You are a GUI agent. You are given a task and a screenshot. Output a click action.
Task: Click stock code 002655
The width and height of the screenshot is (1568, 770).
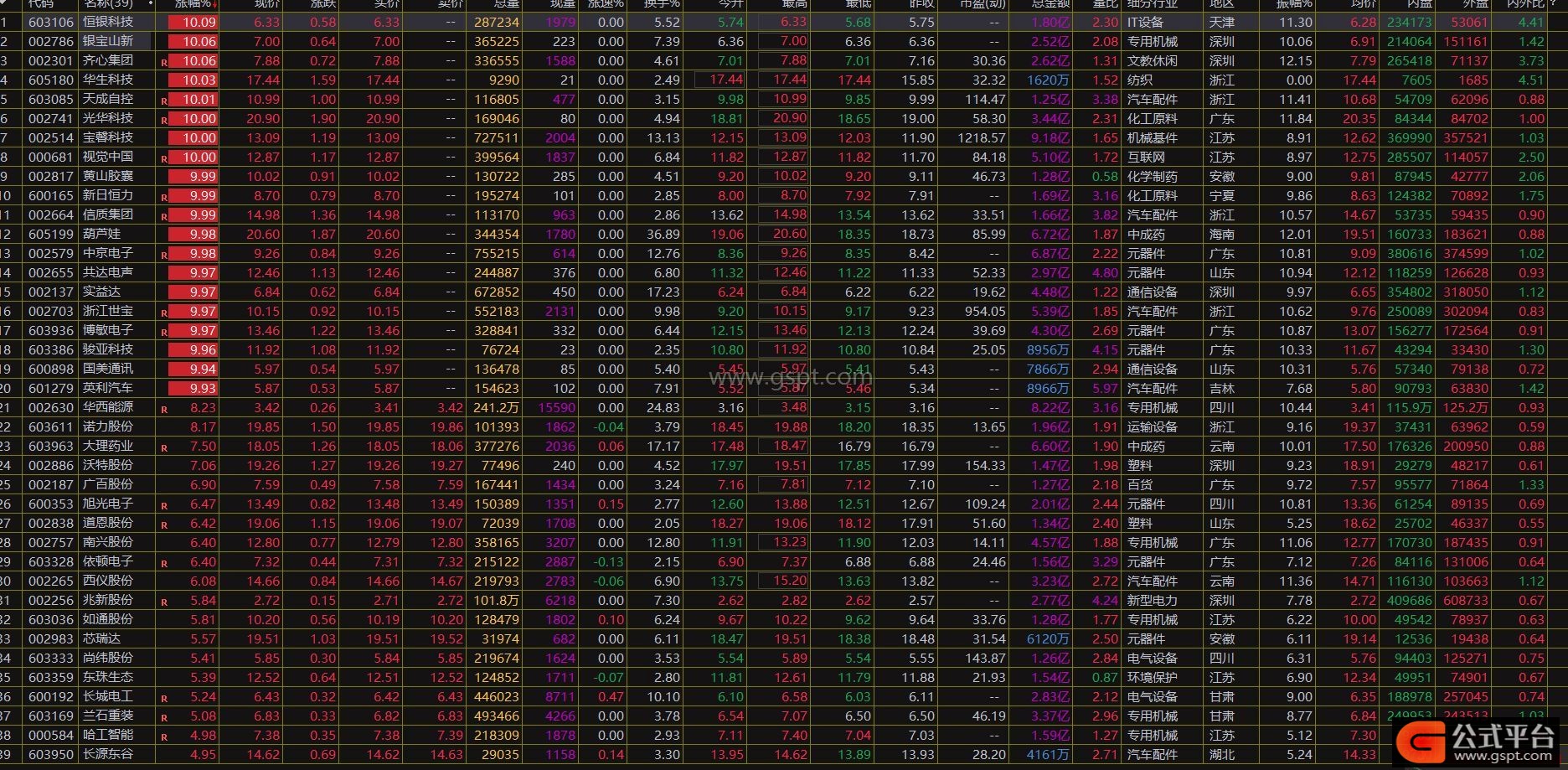click(51, 272)
